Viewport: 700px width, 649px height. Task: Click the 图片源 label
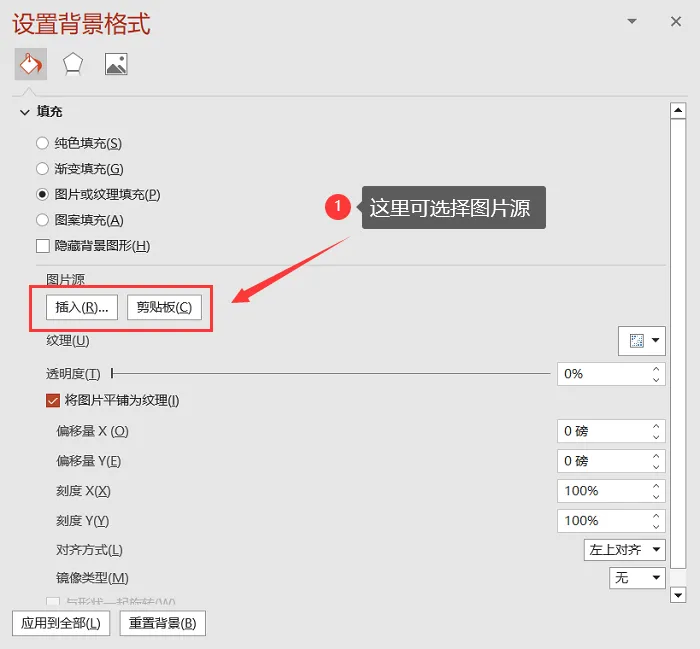pyautogui.click(x=66, y=280)
